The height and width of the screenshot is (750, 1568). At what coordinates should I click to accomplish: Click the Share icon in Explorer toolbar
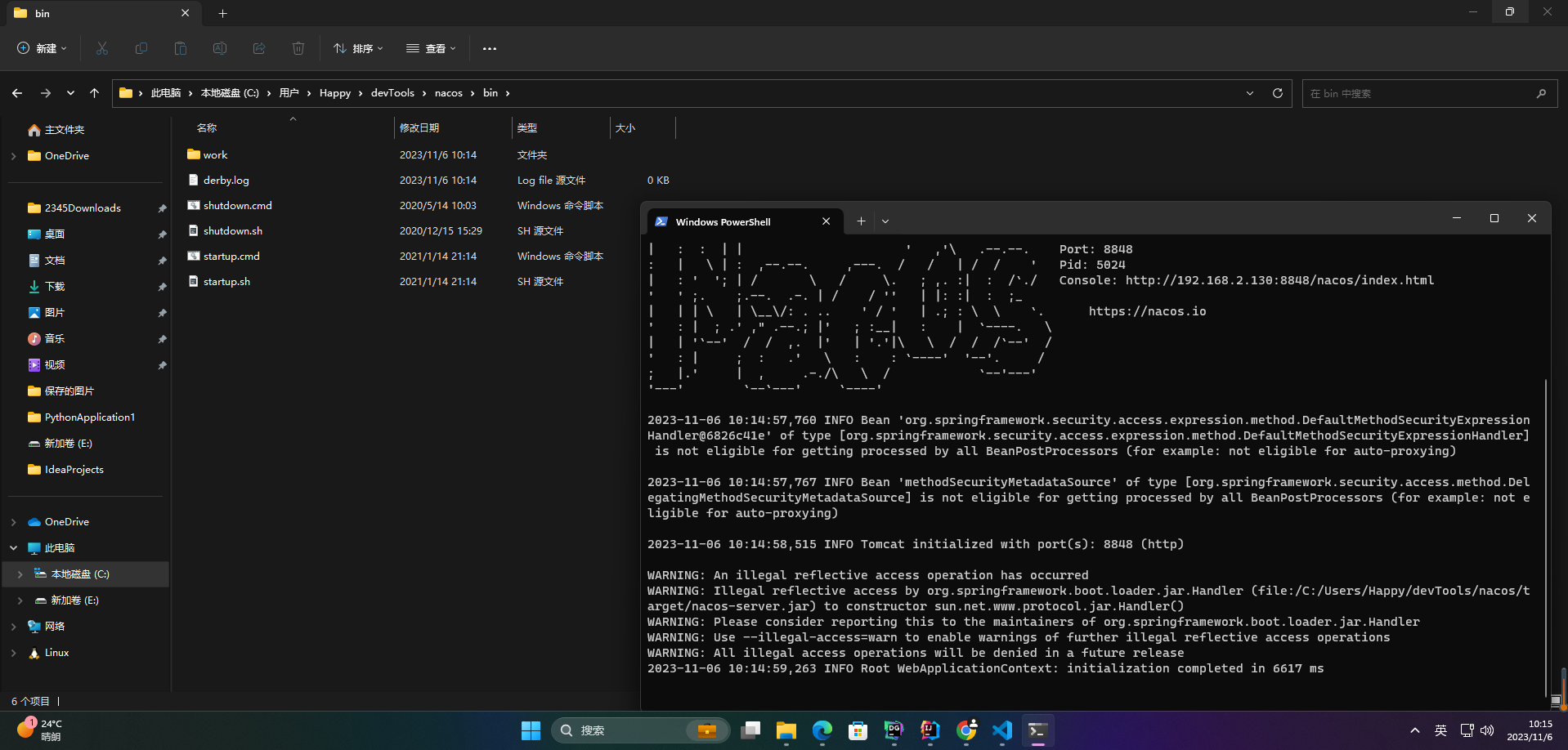(x=259, y=49)
